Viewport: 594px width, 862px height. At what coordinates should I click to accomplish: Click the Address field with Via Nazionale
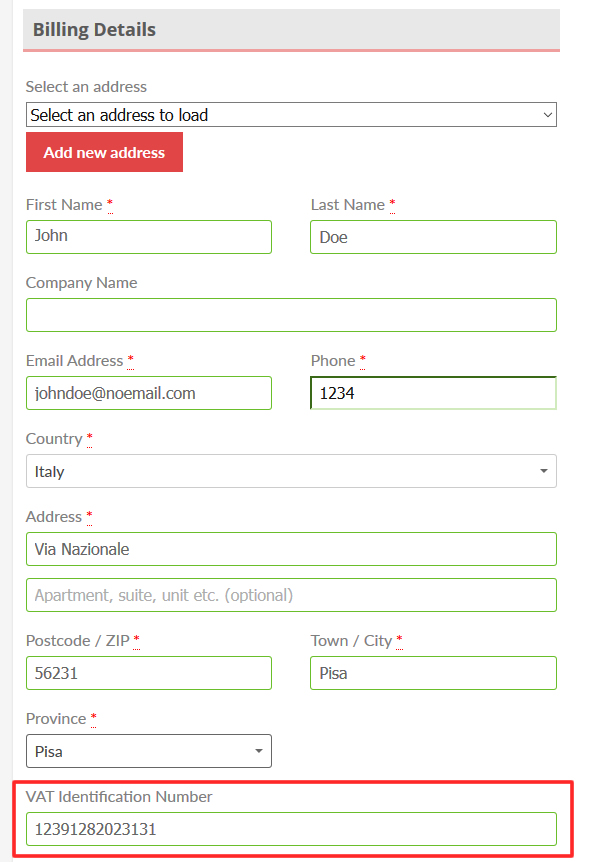pyautogui.click(x=291, y=549)
